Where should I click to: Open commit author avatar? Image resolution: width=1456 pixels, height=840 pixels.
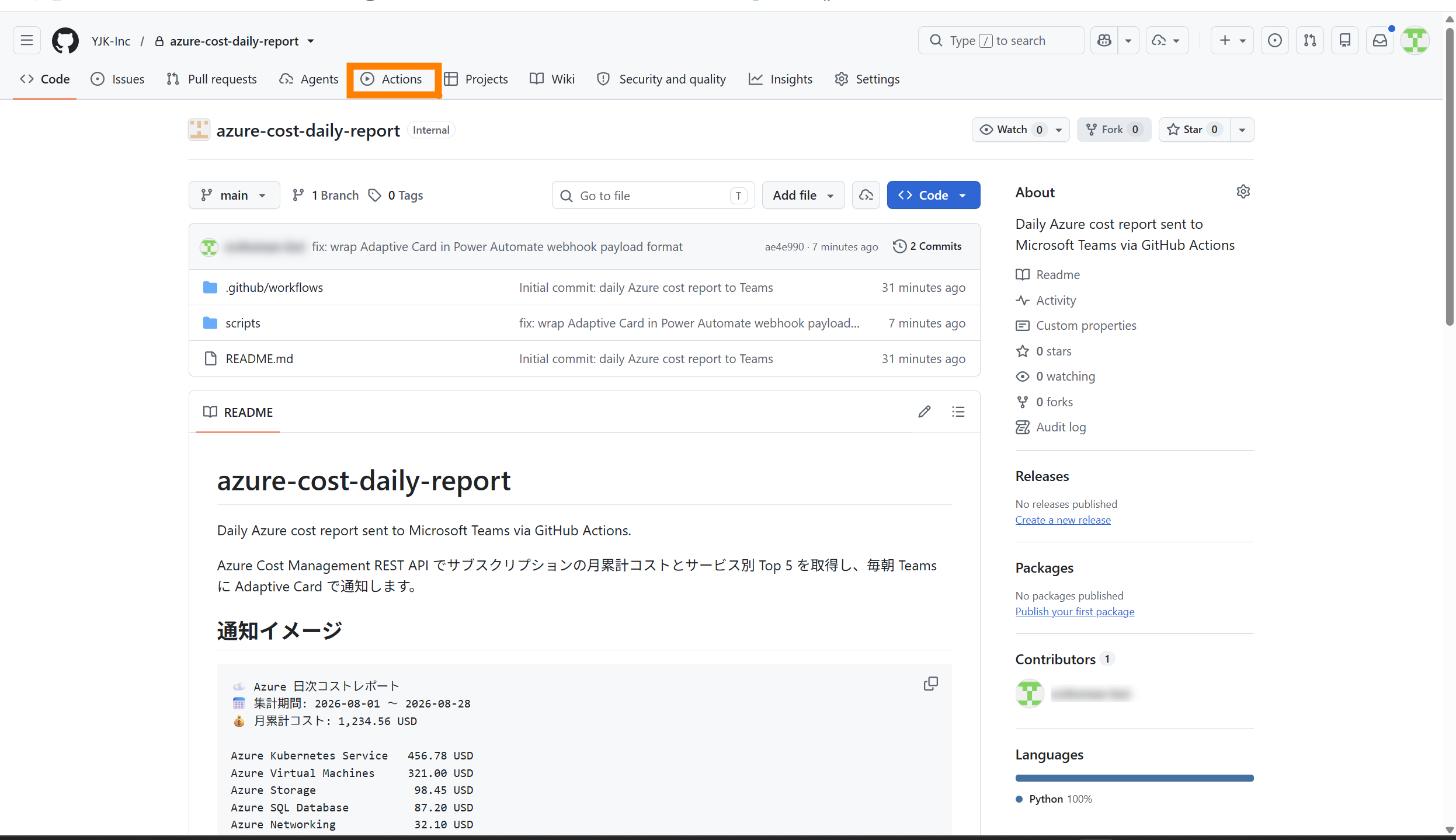tap(209, 247)
